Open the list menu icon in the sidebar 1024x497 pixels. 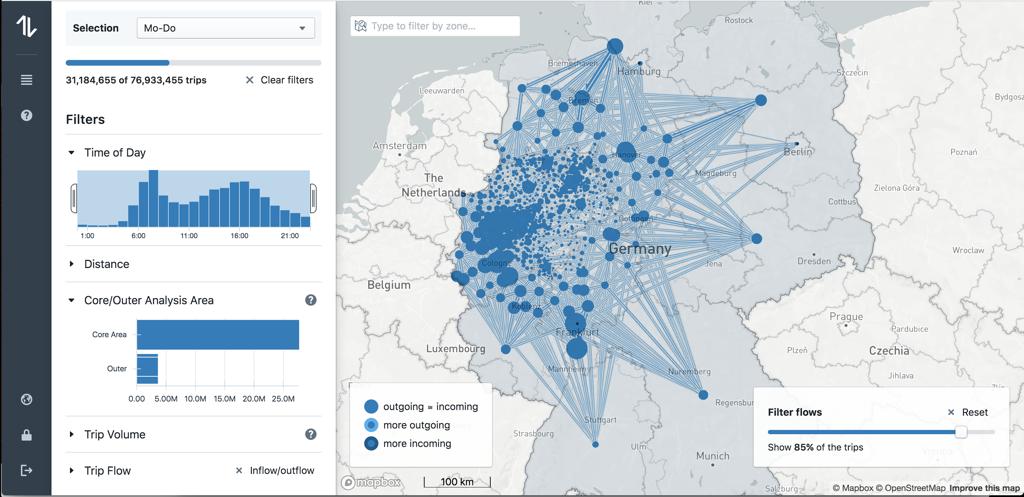coord(26,80)
